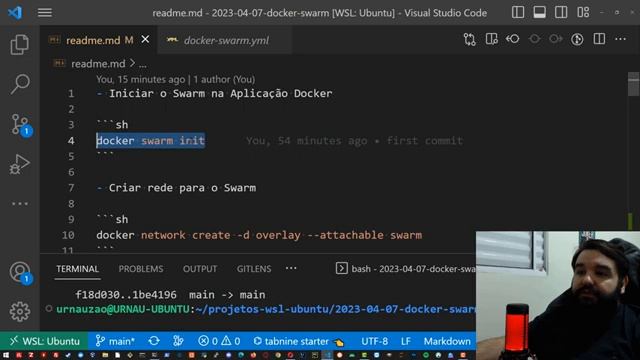Open the hamburger application menu
640x360 pixels.
44,13
